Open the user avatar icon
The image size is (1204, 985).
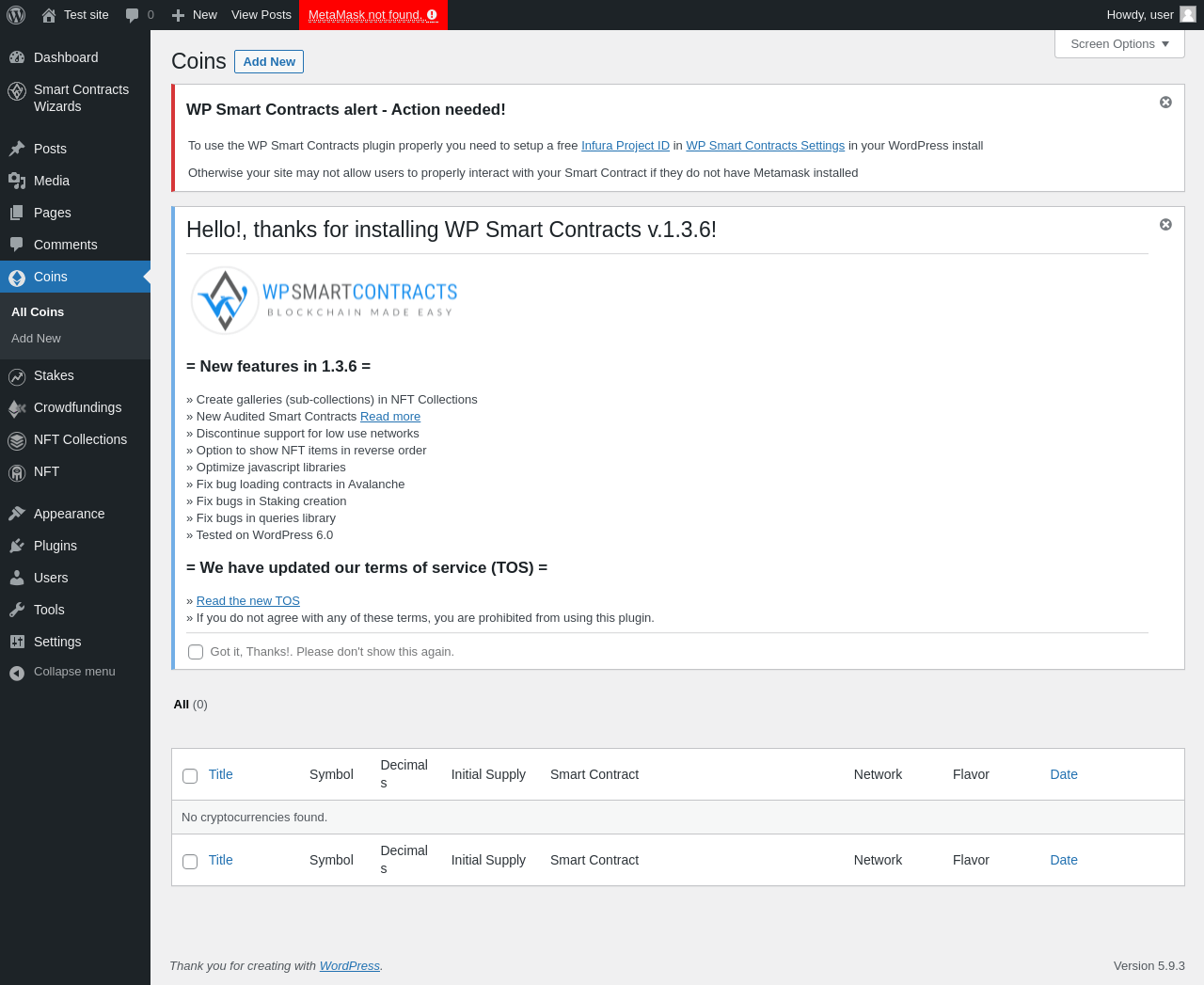click(x=1188, y=14)
